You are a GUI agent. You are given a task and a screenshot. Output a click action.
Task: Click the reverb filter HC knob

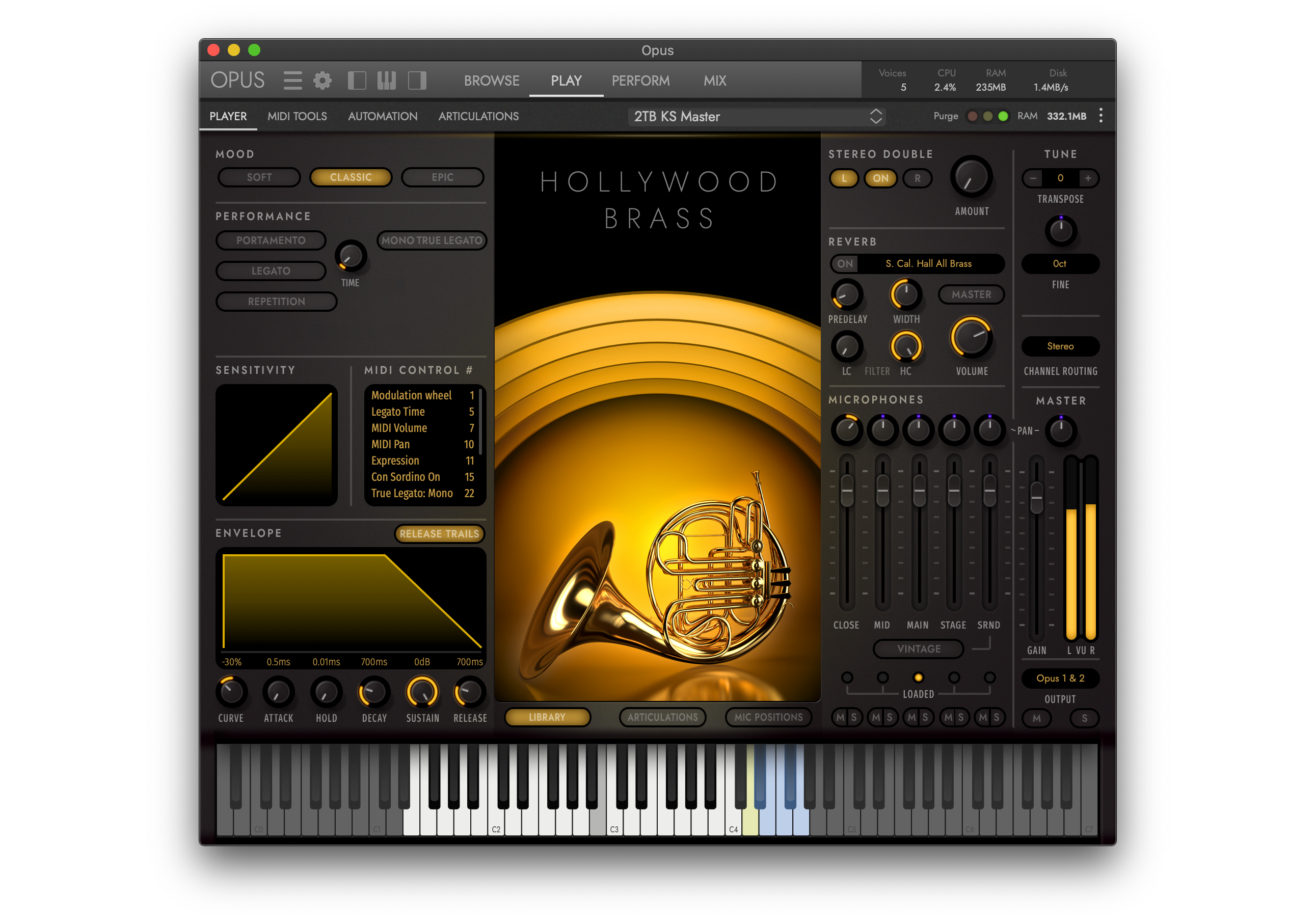point(906,347)
